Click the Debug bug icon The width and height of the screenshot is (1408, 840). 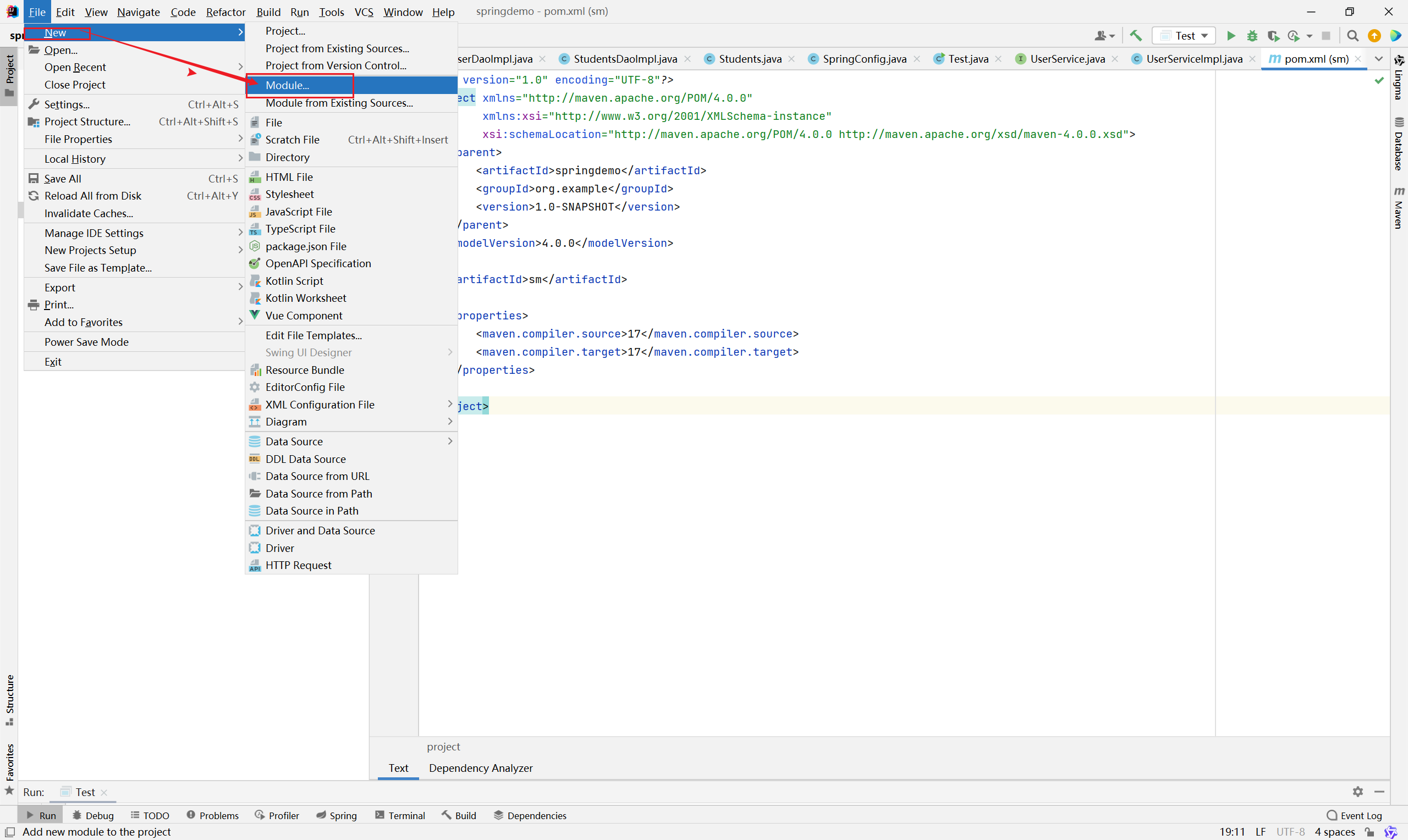point(1252,36)
